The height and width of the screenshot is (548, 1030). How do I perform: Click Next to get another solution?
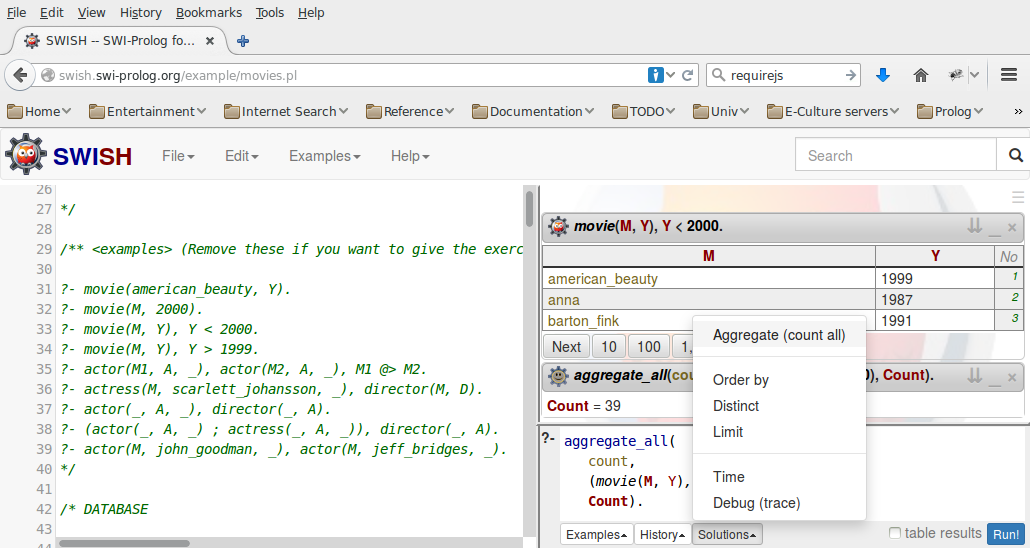566,347
